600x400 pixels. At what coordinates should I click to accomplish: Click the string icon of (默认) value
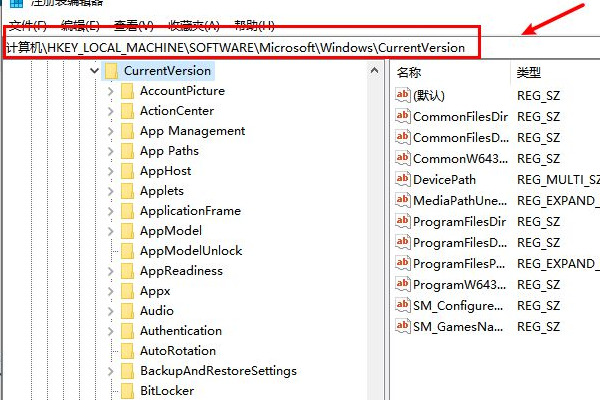tap(403, 95)
